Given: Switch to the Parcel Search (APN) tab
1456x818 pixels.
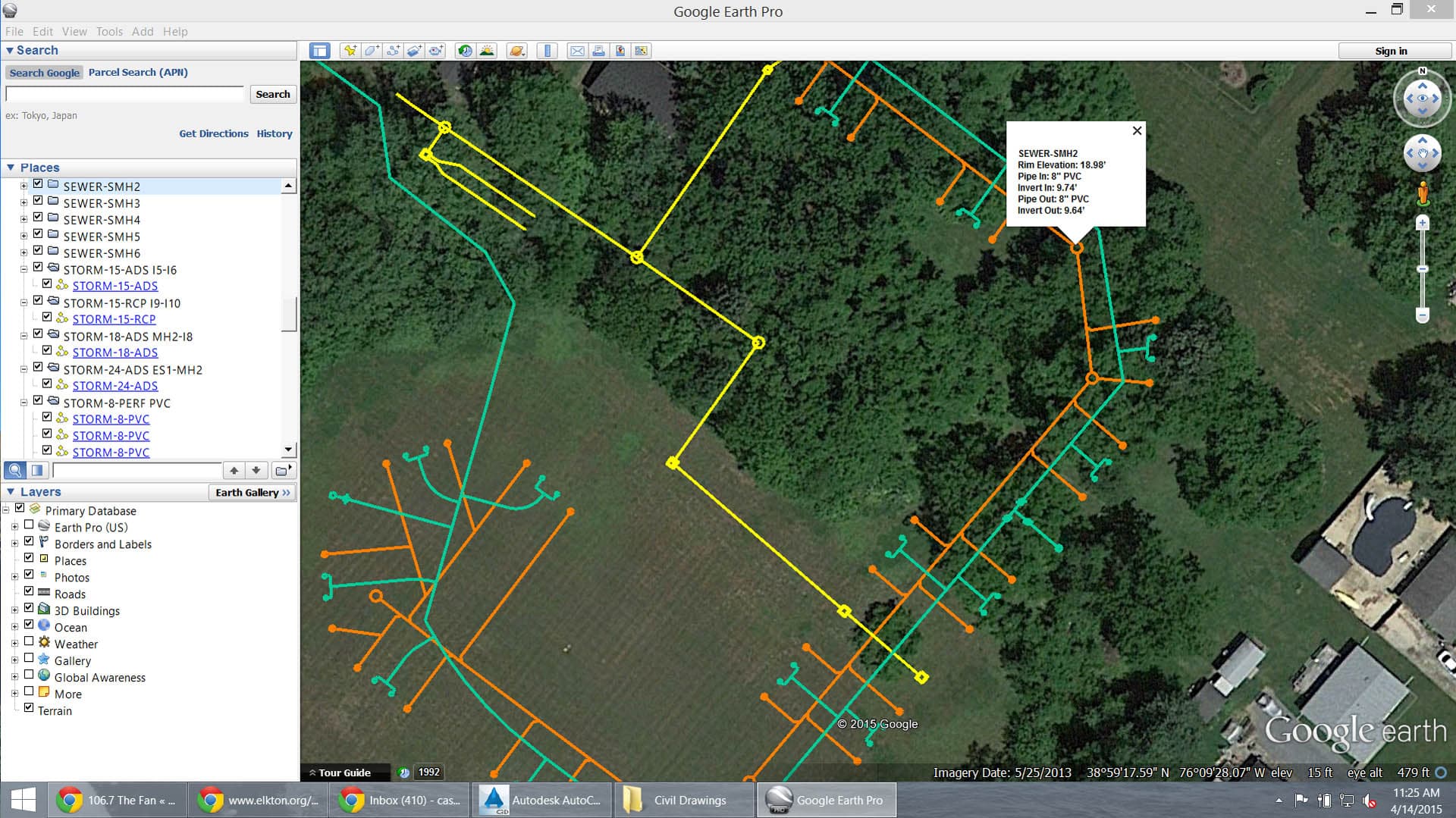Looking at the screenshot, I should click(138, 72).
